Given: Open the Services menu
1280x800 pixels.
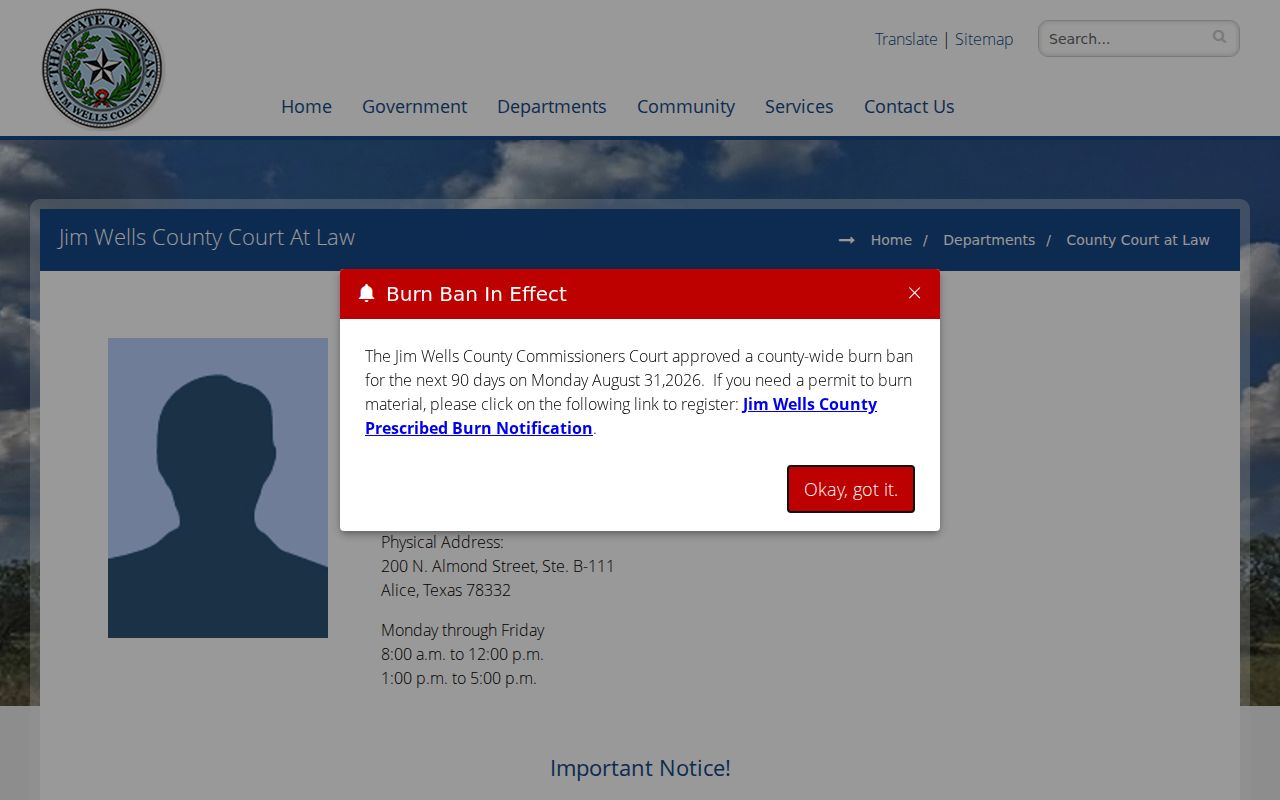Looking at the screenshot, I should coord(799,106).
